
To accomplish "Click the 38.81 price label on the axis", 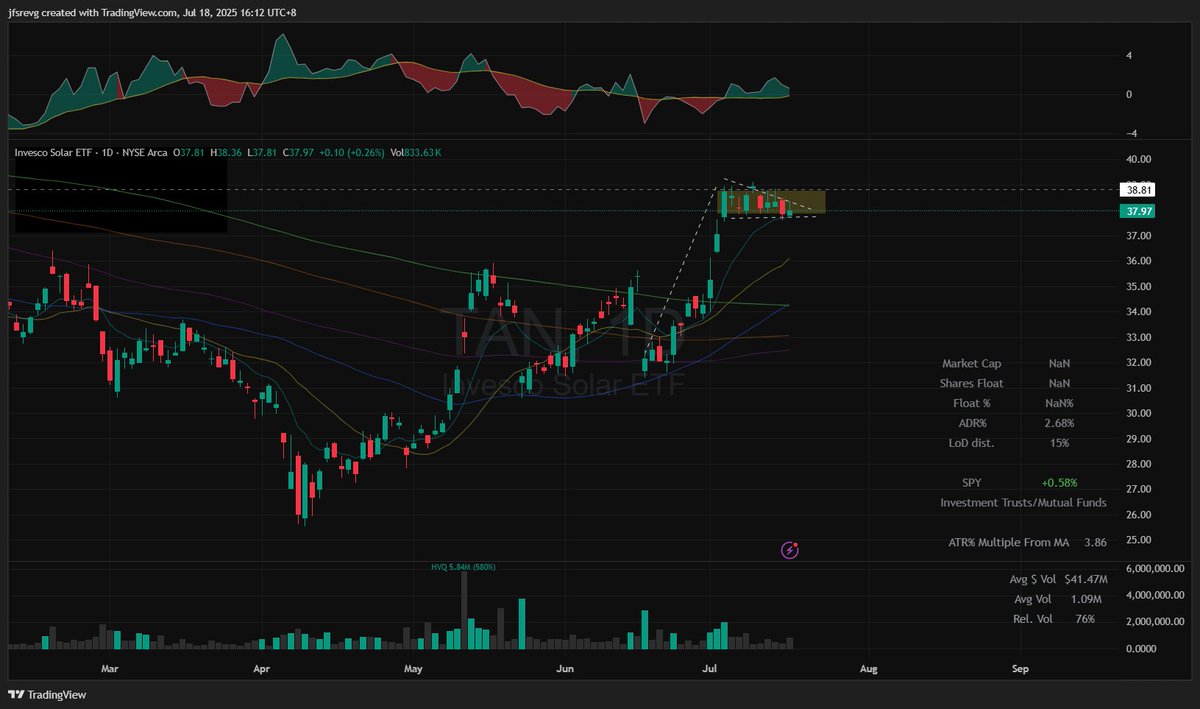I will [1138, 189].
